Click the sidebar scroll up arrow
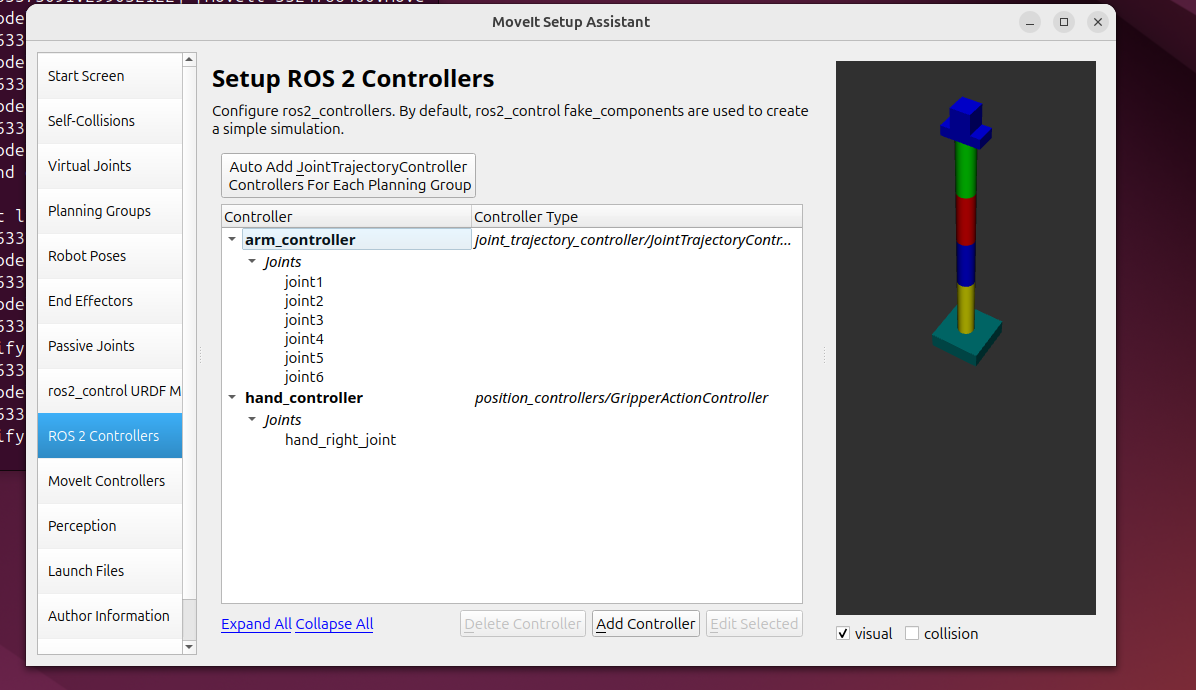Image resolution: width=1196 pixels, height=690 pixels. [x=189, y=59]
